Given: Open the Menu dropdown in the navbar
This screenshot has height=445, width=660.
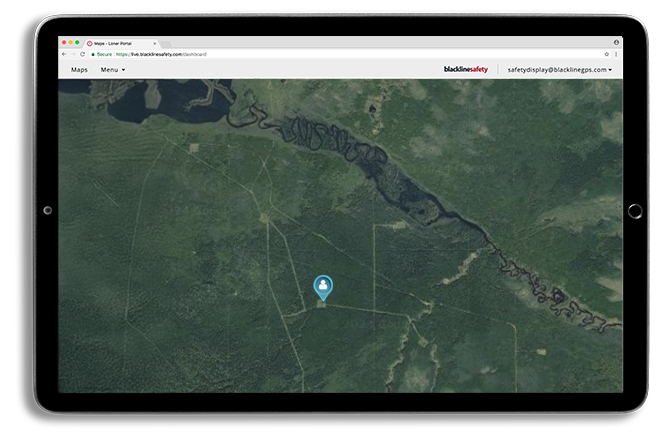Looking at the screenshot, I should click(113, 70).
